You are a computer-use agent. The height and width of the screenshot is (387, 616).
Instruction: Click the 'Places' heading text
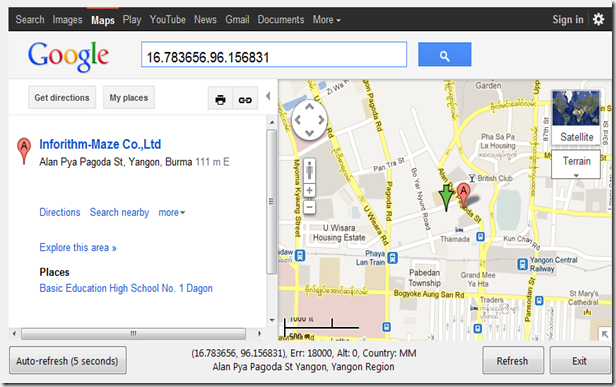click(54, 272)
